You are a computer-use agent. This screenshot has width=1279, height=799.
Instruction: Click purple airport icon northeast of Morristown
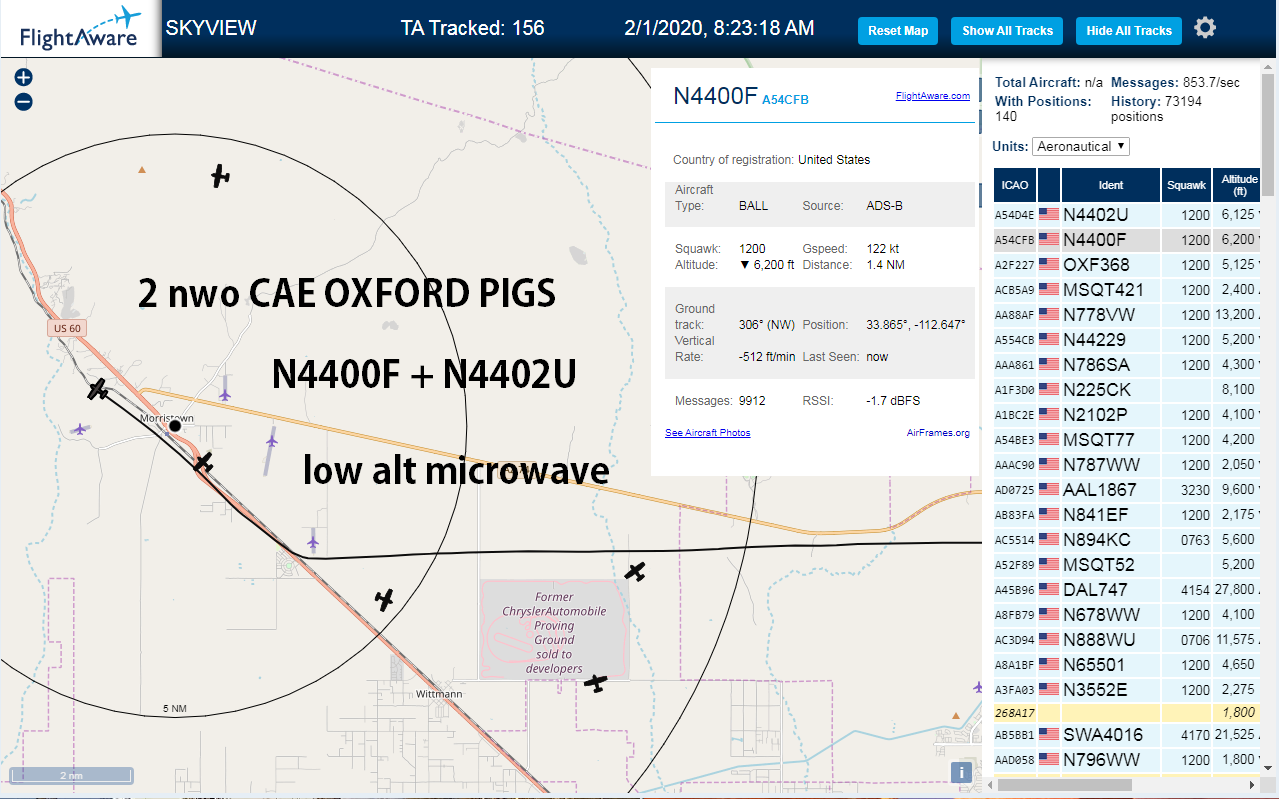(224, 394)
